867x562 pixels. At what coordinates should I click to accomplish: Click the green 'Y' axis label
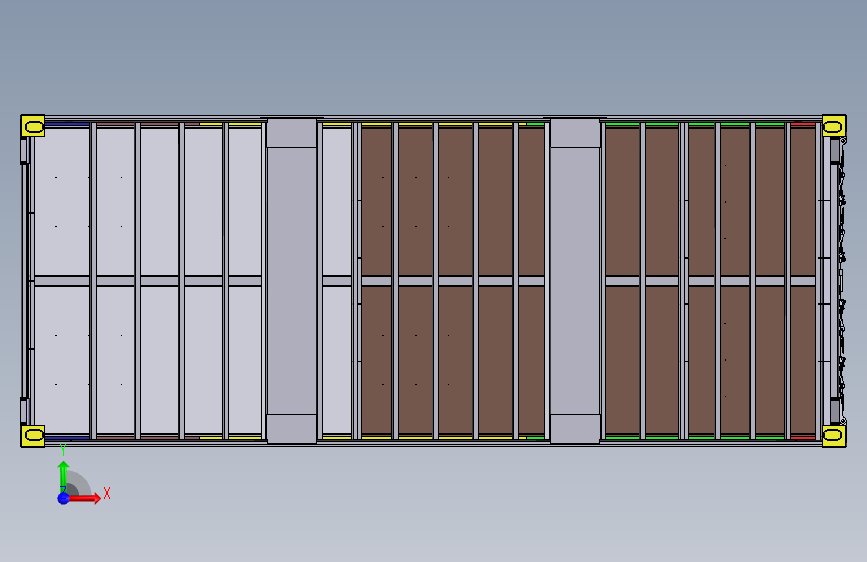click(63, 450)
